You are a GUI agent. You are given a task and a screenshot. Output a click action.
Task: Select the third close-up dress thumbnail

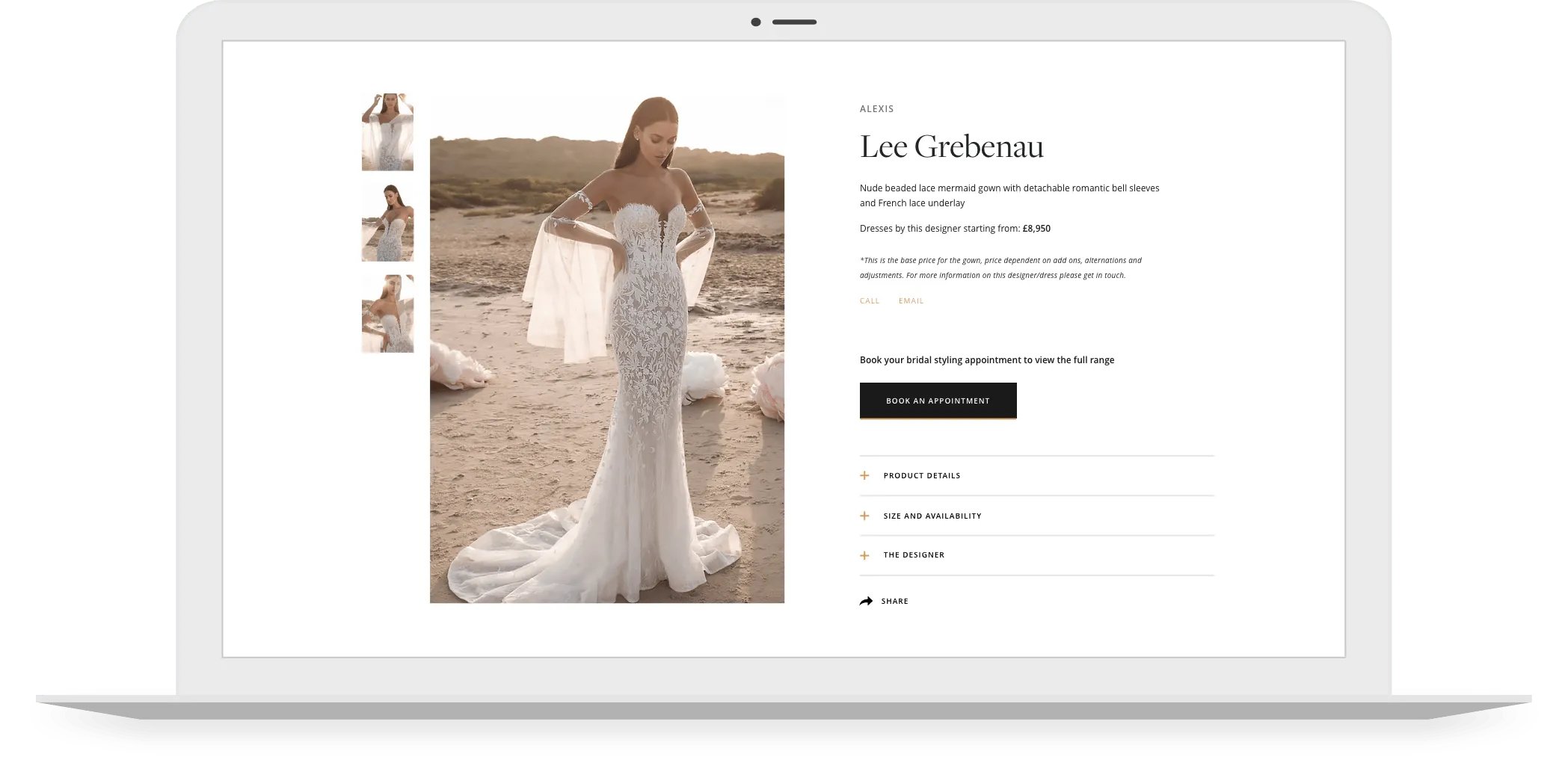coord(387,314)
